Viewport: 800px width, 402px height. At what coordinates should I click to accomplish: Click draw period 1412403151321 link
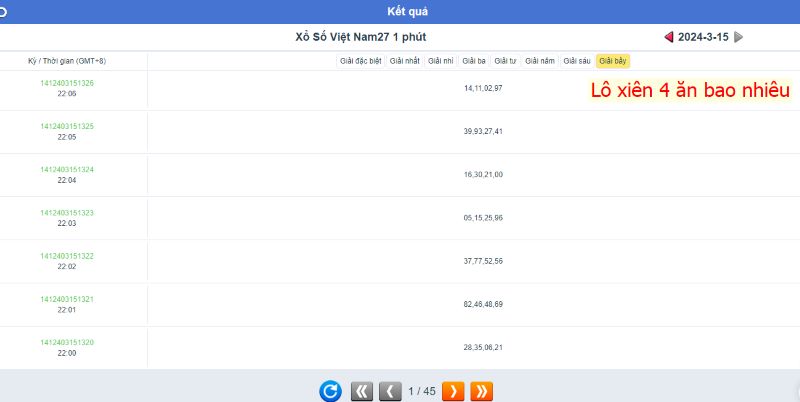click(67, 299)
